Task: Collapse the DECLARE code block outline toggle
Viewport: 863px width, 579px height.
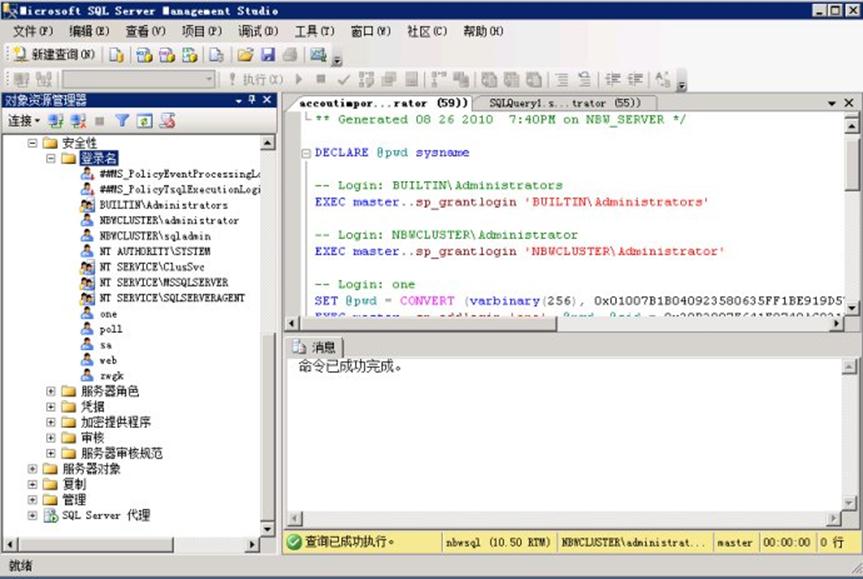Action: [x=305, y=153]
